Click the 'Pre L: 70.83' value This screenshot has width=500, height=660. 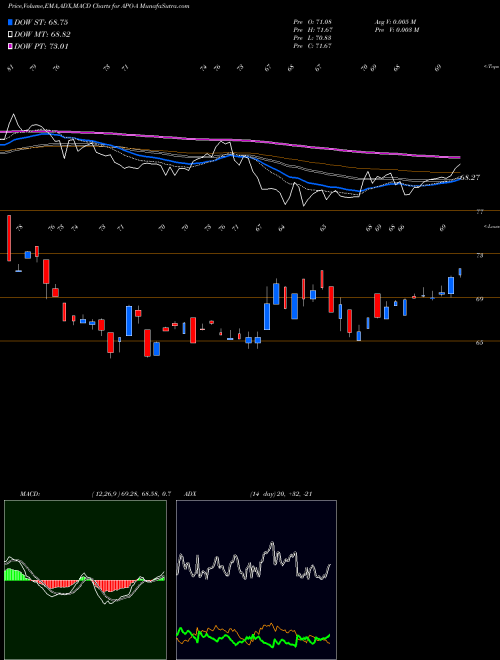click(312, 38)
